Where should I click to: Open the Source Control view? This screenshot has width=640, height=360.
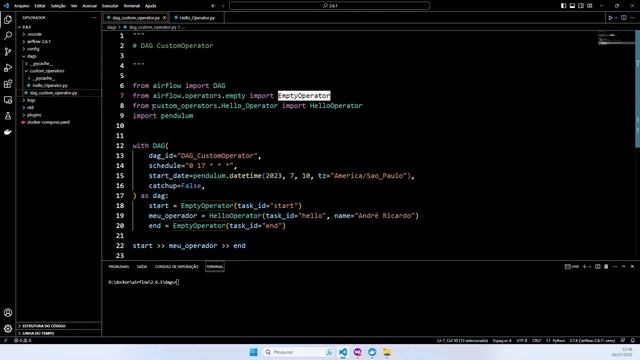pos(8,51)
